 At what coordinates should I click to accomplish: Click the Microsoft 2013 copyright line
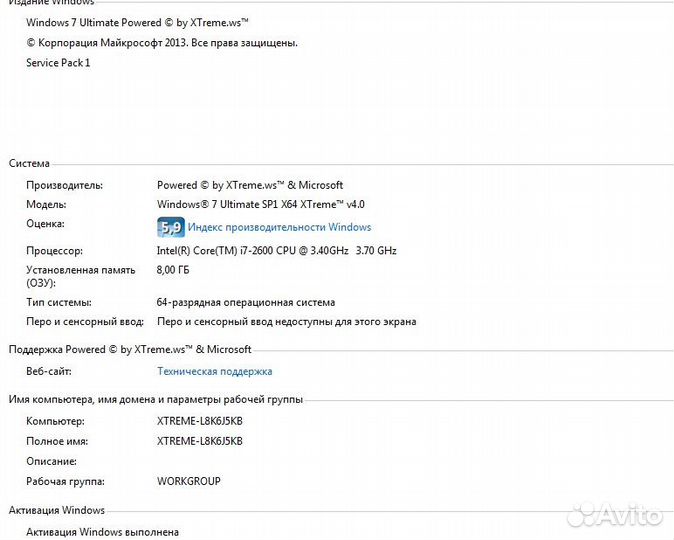[x=161, y=43]
